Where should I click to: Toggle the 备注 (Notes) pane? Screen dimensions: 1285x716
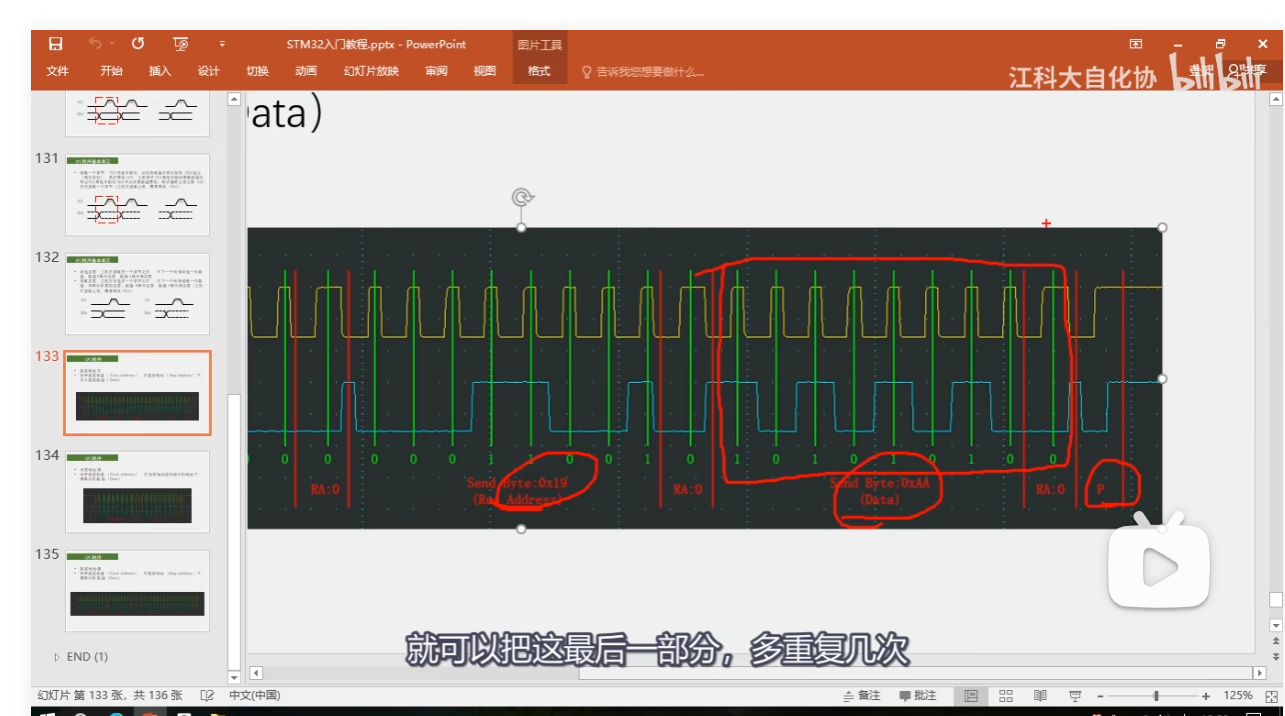point(862,695)
